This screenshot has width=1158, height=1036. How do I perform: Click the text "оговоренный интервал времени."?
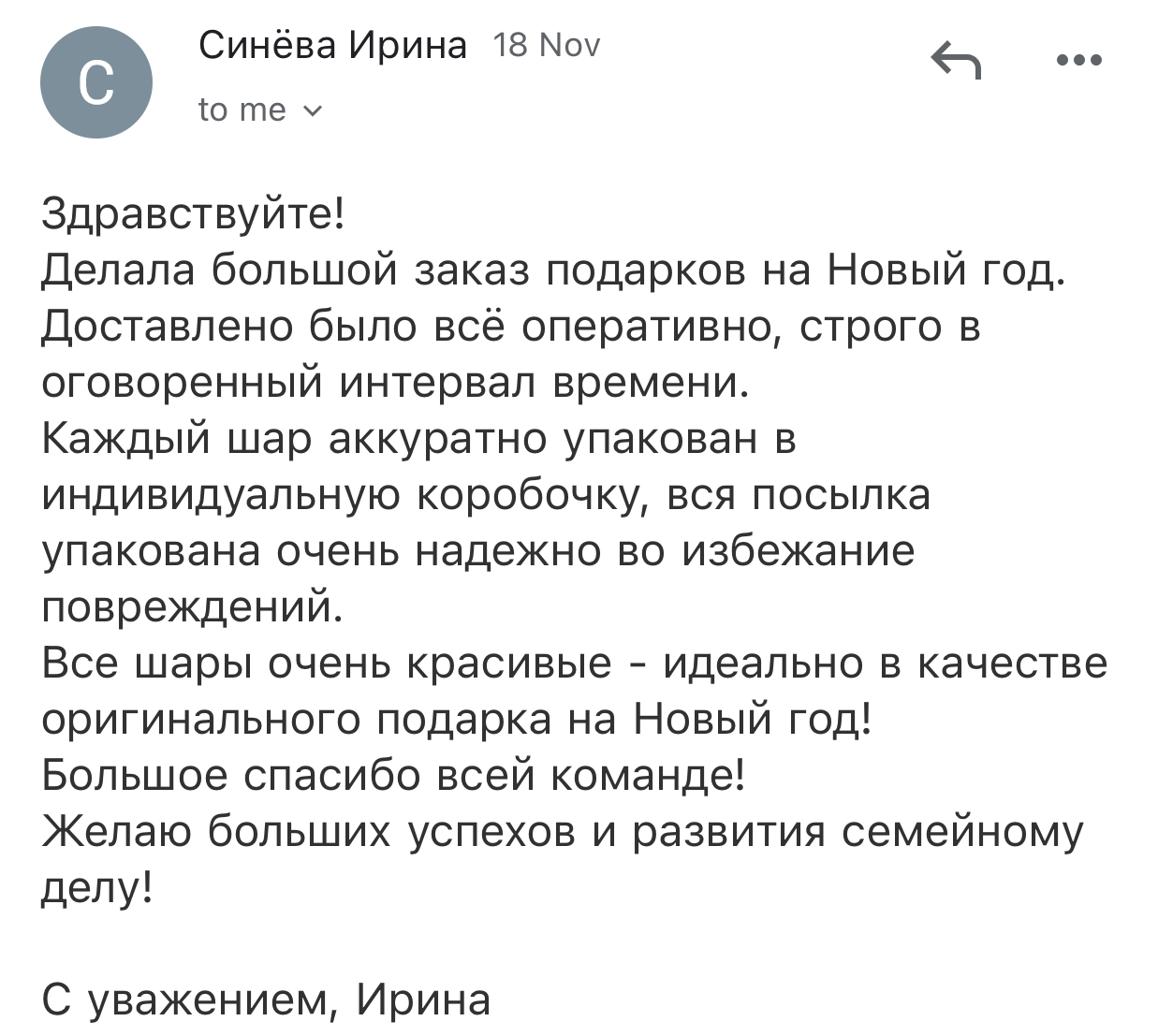[x=396, y=384]
